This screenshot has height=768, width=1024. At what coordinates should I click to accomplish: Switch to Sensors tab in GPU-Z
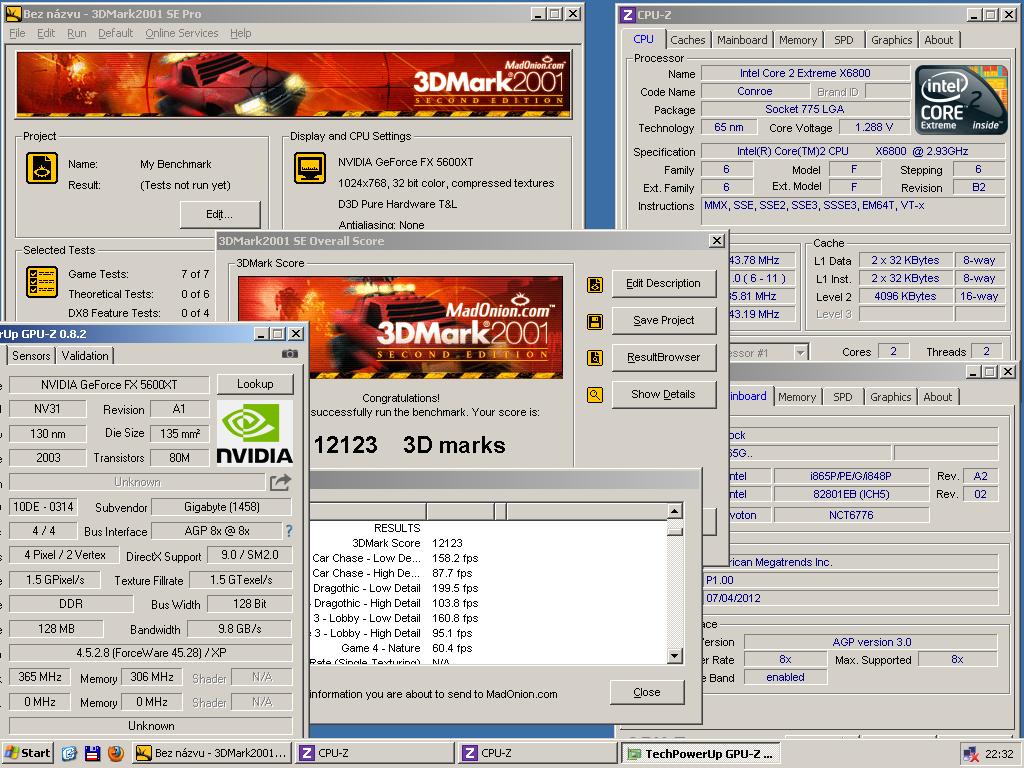point(31,356)
